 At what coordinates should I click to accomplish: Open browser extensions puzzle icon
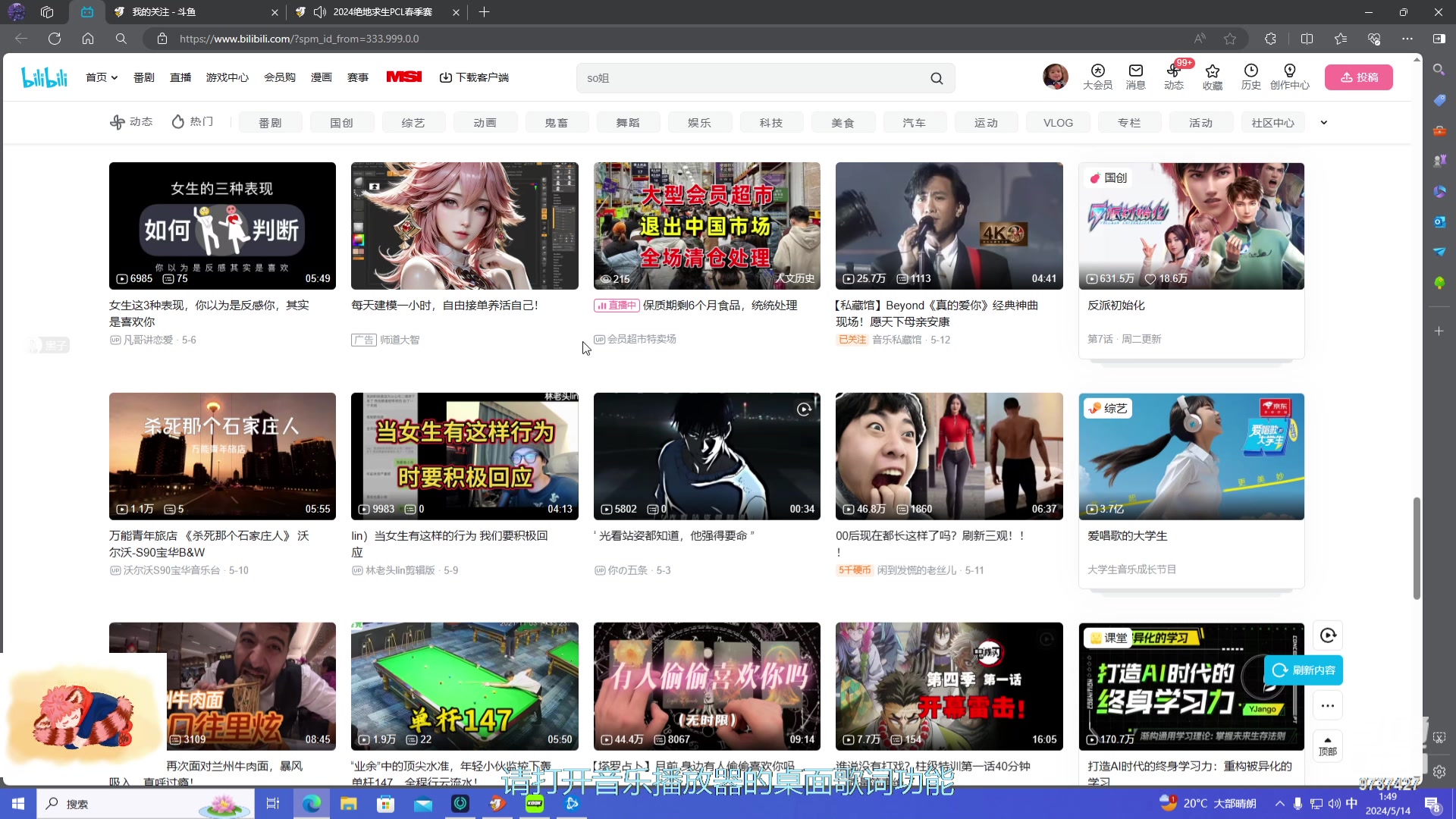point(1271,39)
